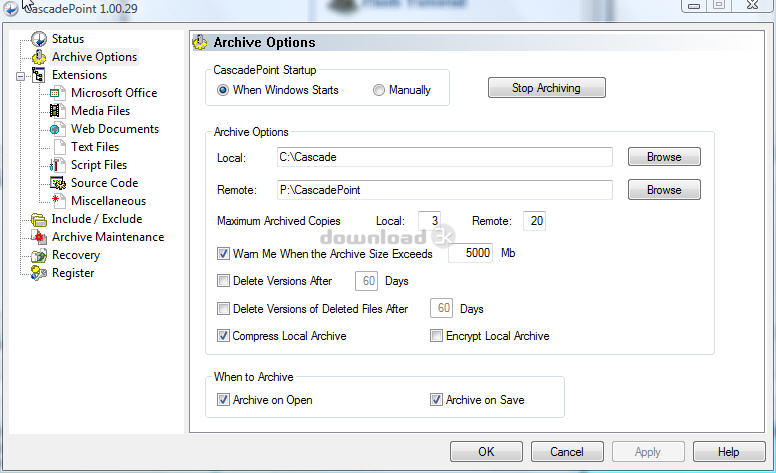This screenshot has height=473, width=776.
Task: Click the Source Code gear icon
Action: point(57,183)
